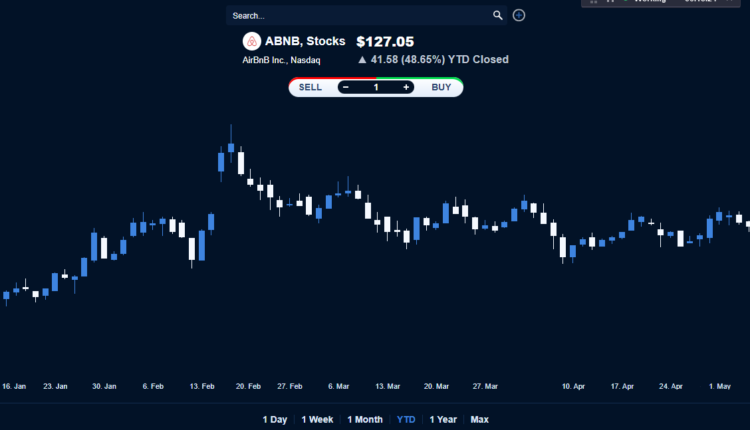The width and height of the screenshot is (750, 430).
Task: Switch chart range to 1 Week
Action: [317, 420]
